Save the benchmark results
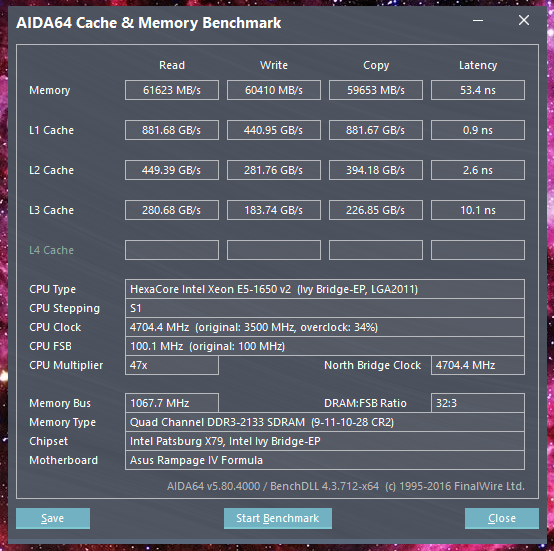Screen dimensions: 554x551 [53, 518]
